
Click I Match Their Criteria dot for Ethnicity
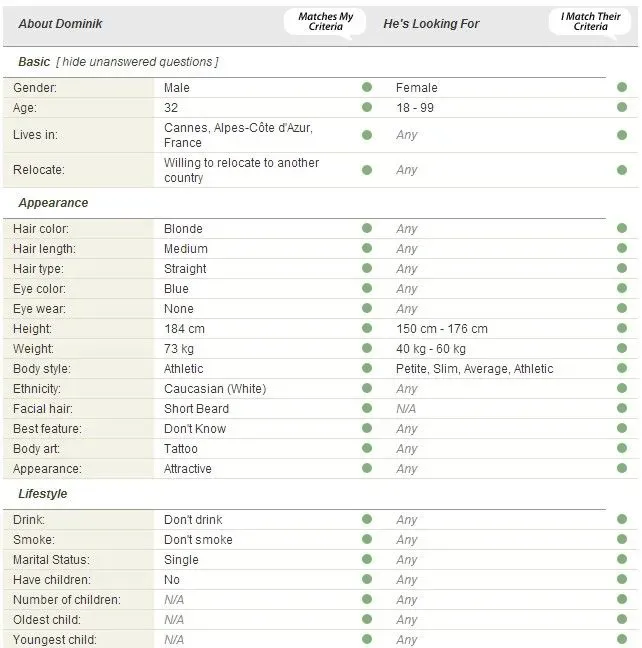622,389
